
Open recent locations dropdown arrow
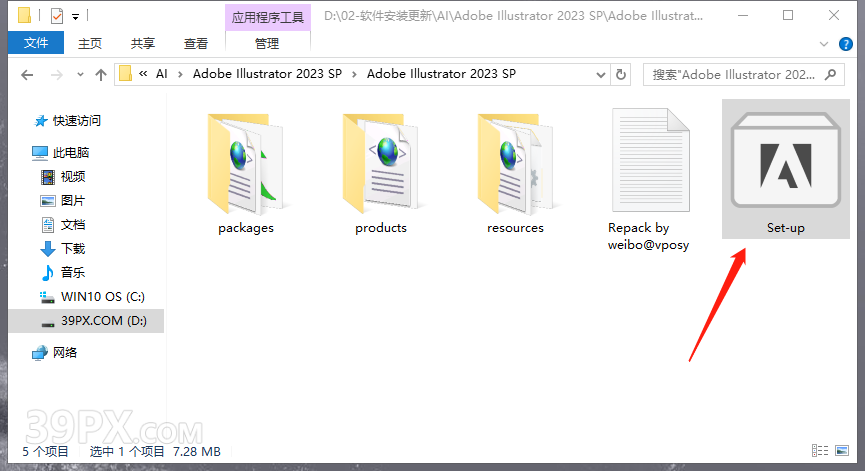click(80, 74)
